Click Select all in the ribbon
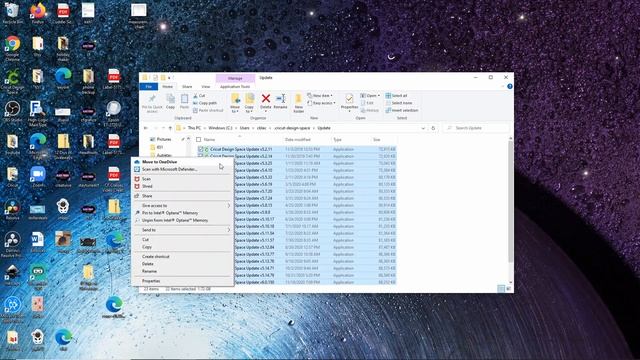The image size is (640, 360). click(x=396, y=96)
